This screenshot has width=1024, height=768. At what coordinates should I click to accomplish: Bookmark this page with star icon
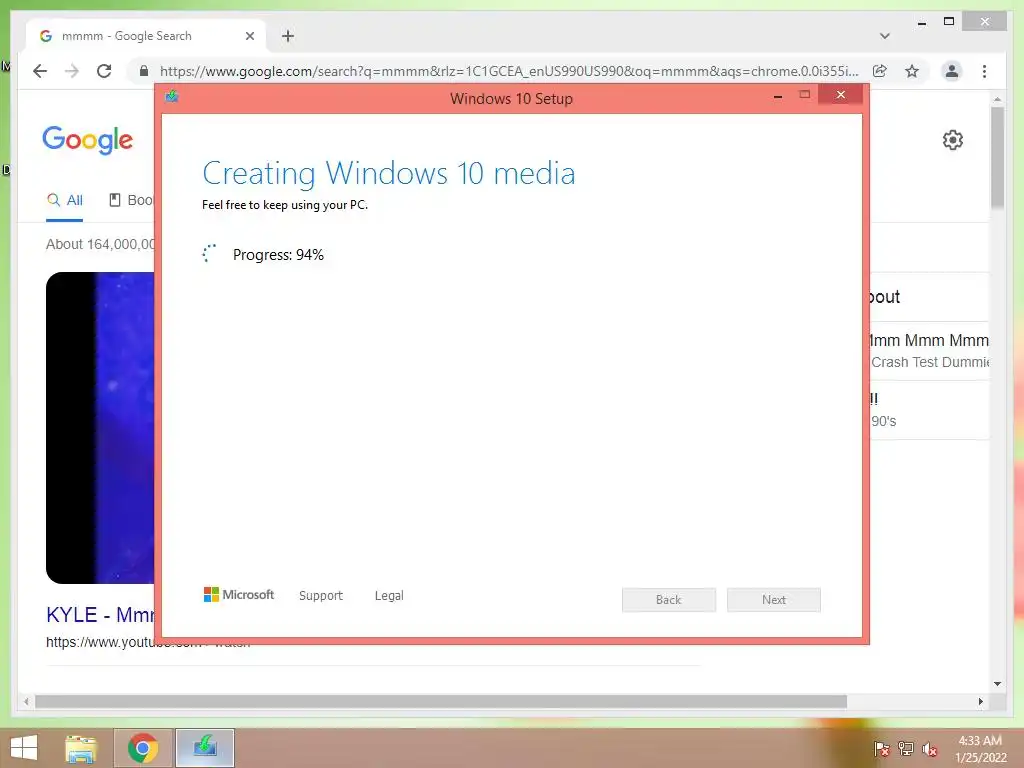point(912,71)
